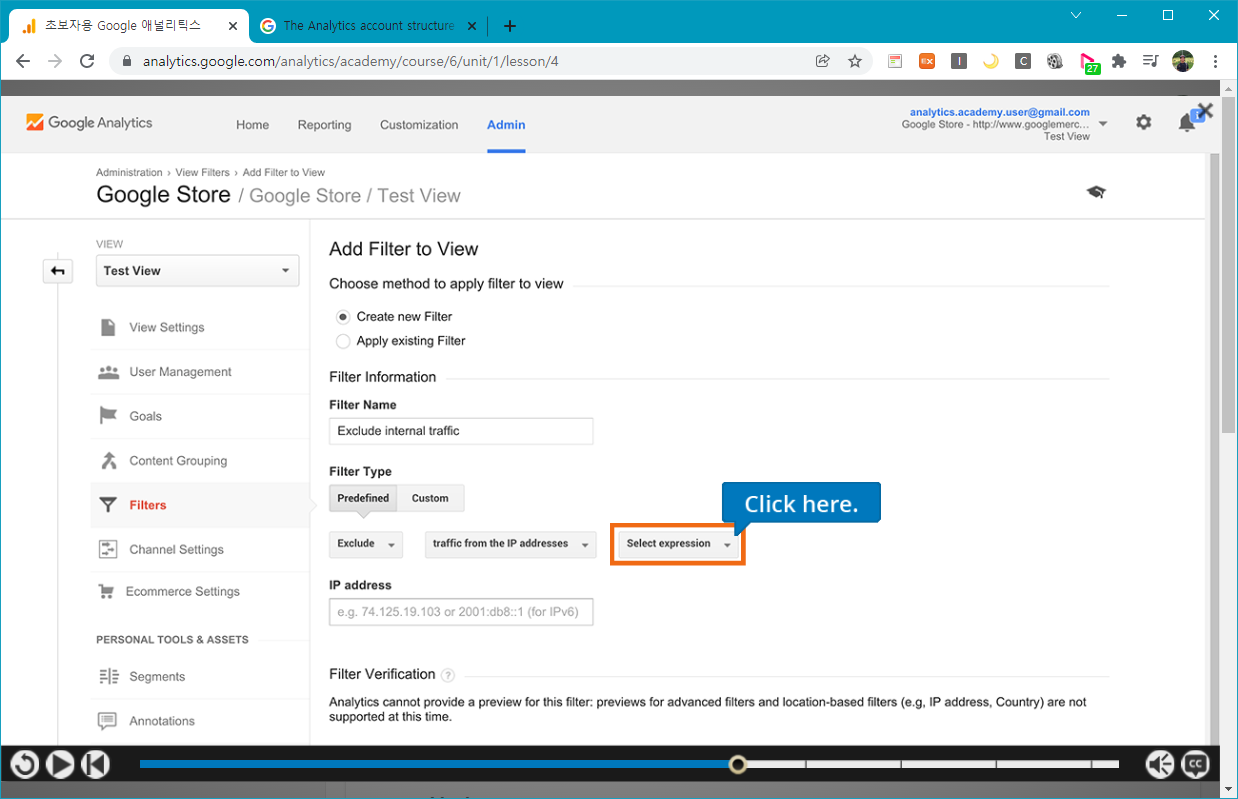Replay the lesson with the rewind button
Screen dimensions: 1238x799
[25, 765]
